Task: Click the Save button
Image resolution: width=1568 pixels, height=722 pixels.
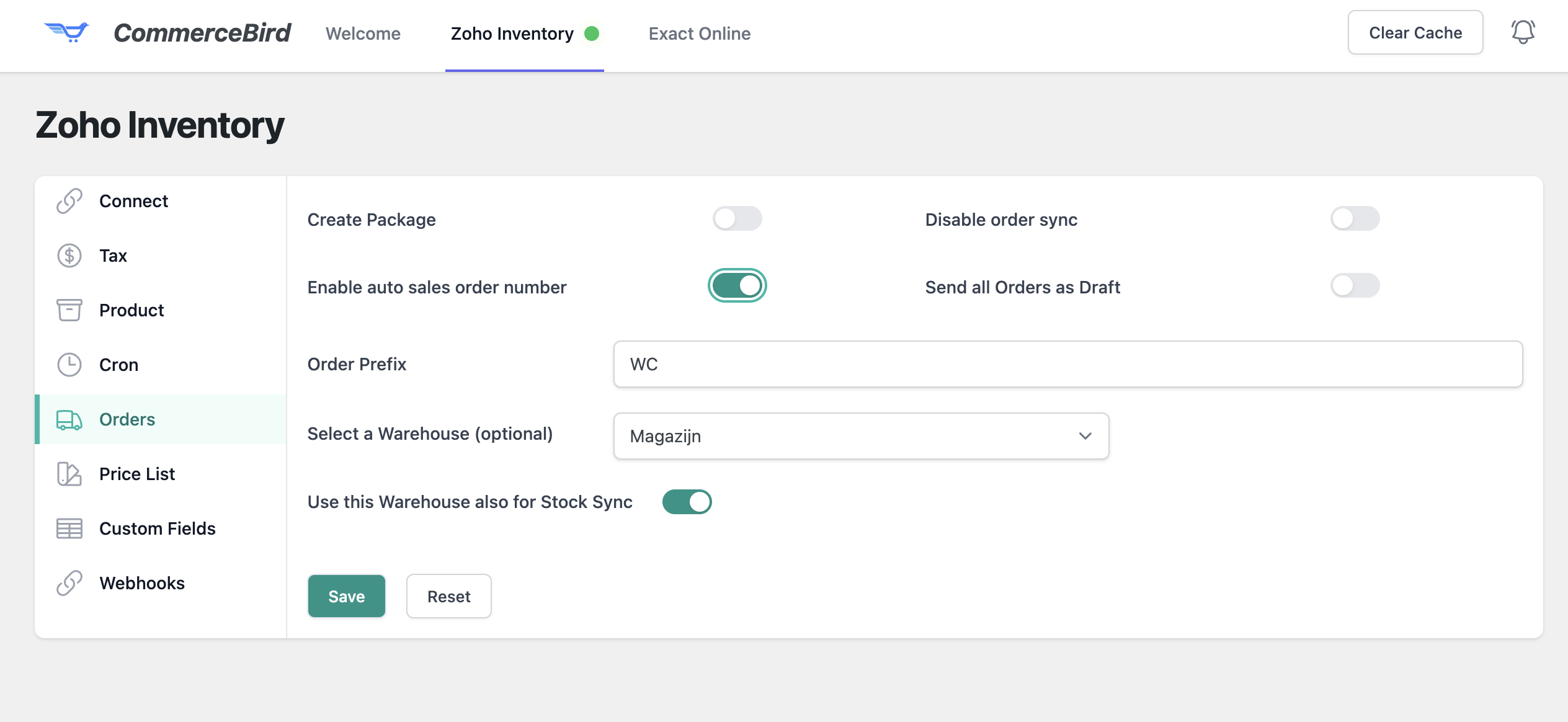Action: [347, 596]
